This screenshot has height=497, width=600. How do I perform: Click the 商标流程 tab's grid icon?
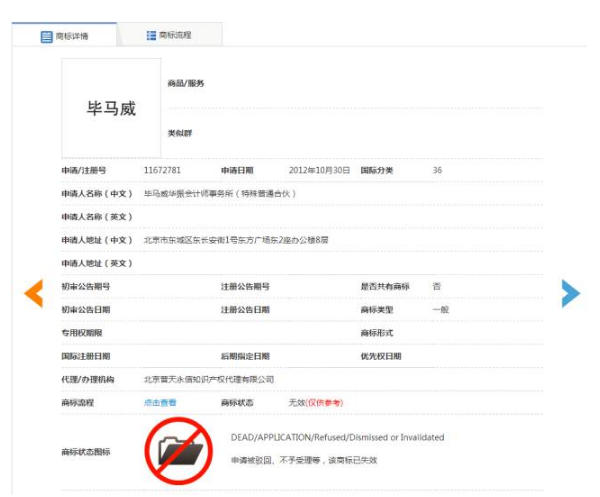click(x=151, y=35)
